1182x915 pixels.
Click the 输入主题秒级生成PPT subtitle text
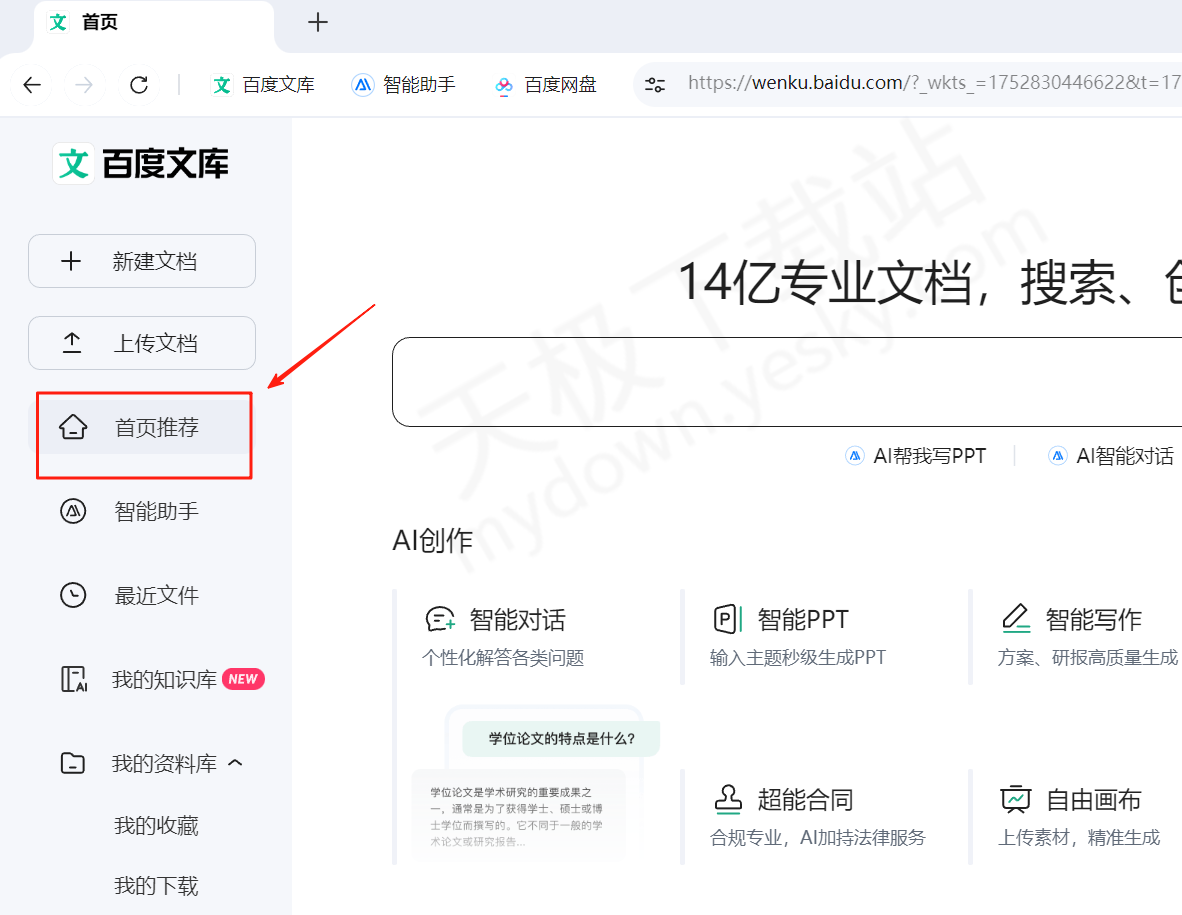click(798, 658)
